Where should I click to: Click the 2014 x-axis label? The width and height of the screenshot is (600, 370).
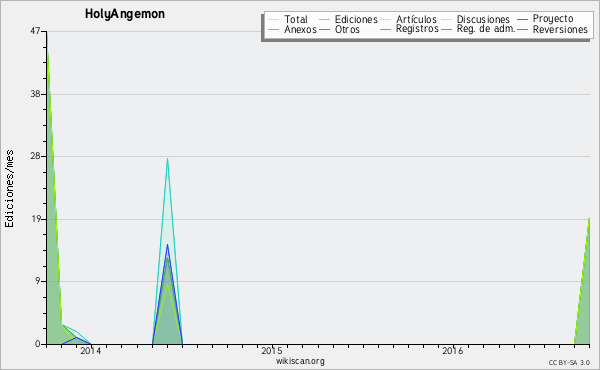pos(91,350)
